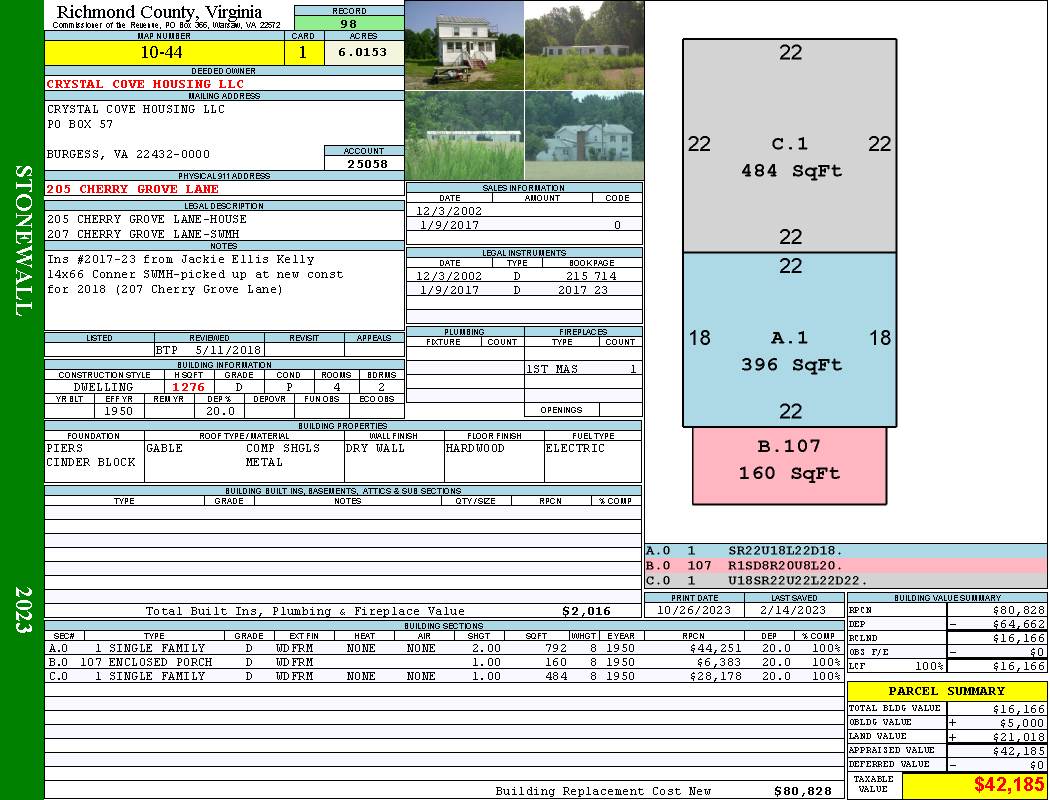Select building section B.0 ENCLOSED PORCH row
This screenshot has height=800, width=1050.
444,662
